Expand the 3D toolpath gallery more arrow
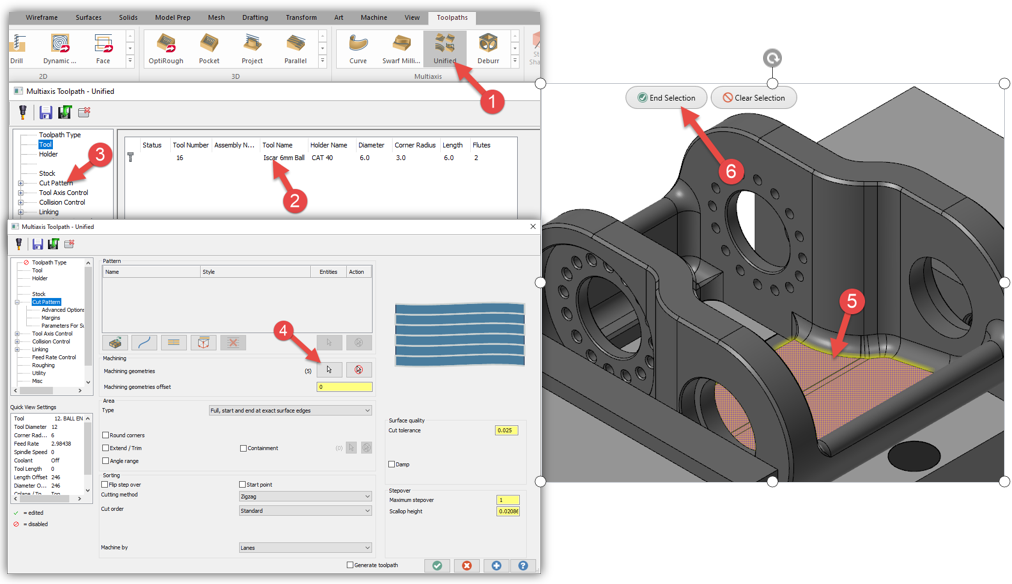Viewport: 1012px width, 584px height. [323, 61]
